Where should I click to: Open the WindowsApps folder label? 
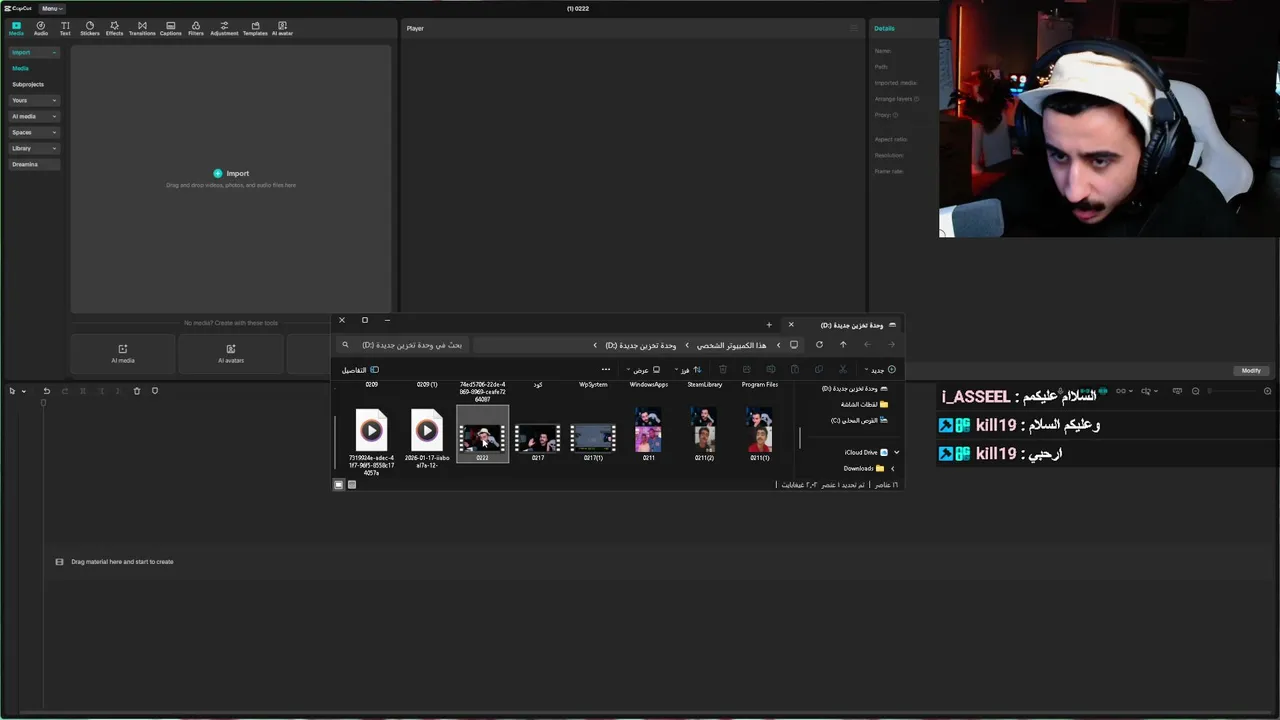coord(648,384)
